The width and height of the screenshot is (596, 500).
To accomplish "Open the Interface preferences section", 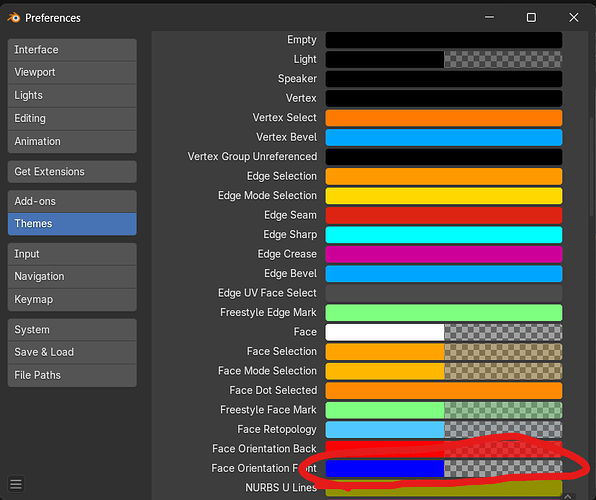I will (x=72, y=50).
